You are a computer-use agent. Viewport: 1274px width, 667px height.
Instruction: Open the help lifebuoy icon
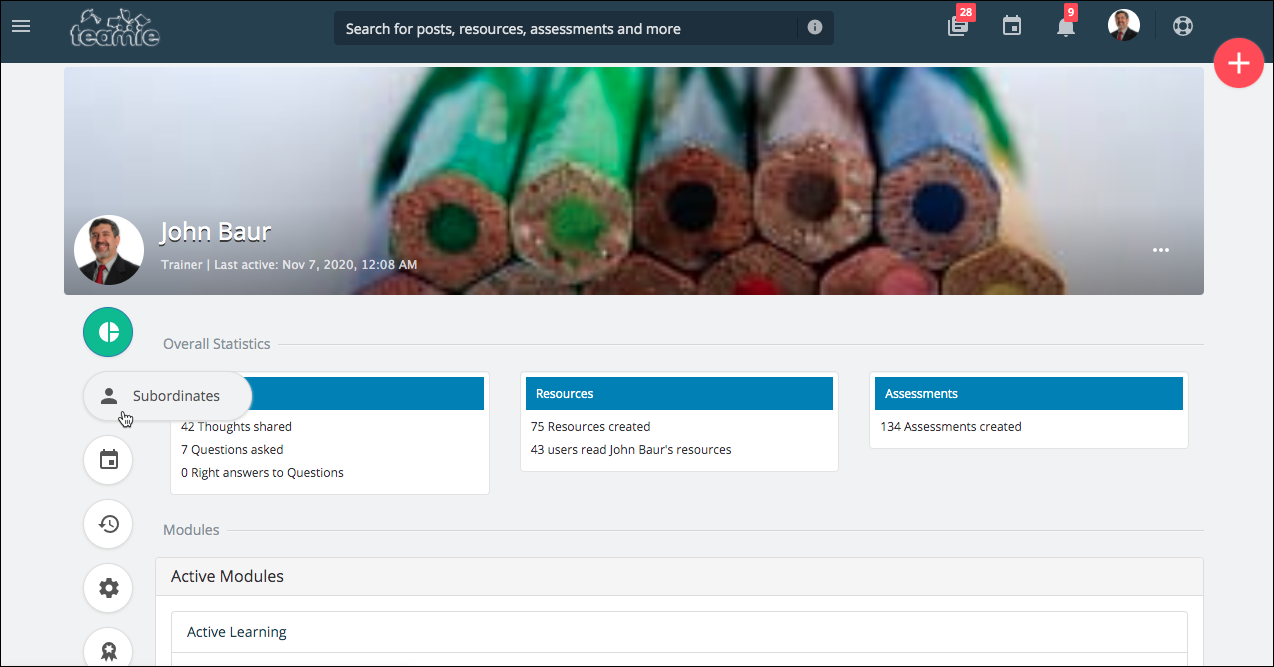pos(1183,26)
